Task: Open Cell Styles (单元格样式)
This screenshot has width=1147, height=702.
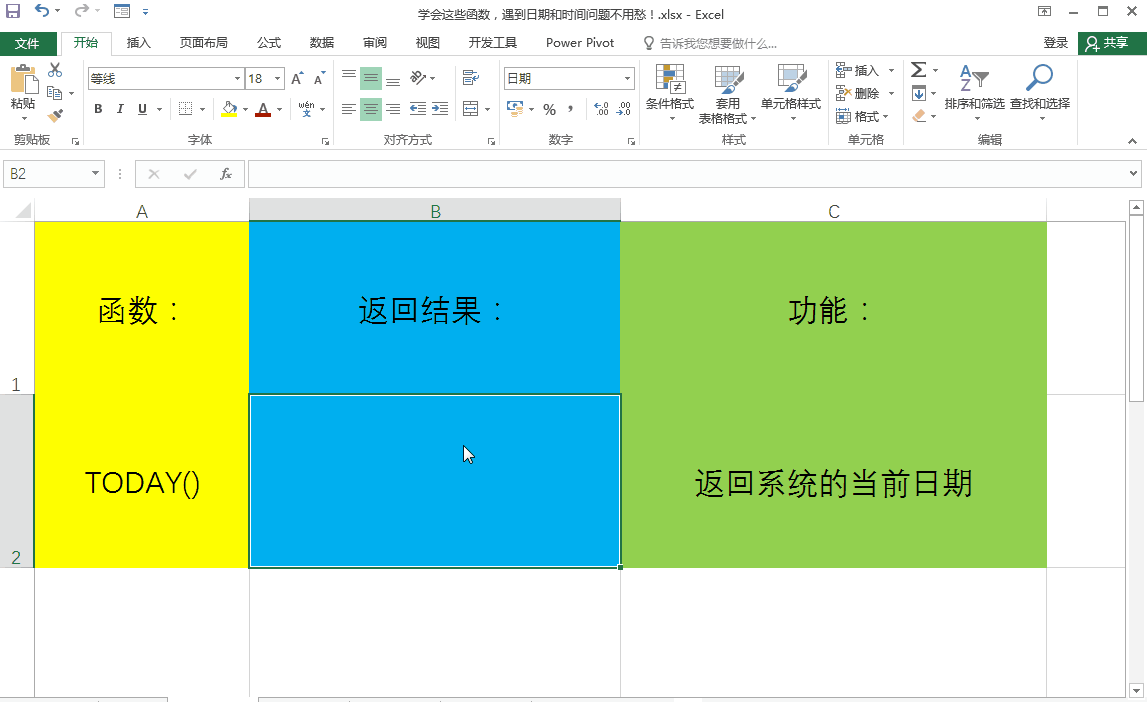Action: (791, 93)
